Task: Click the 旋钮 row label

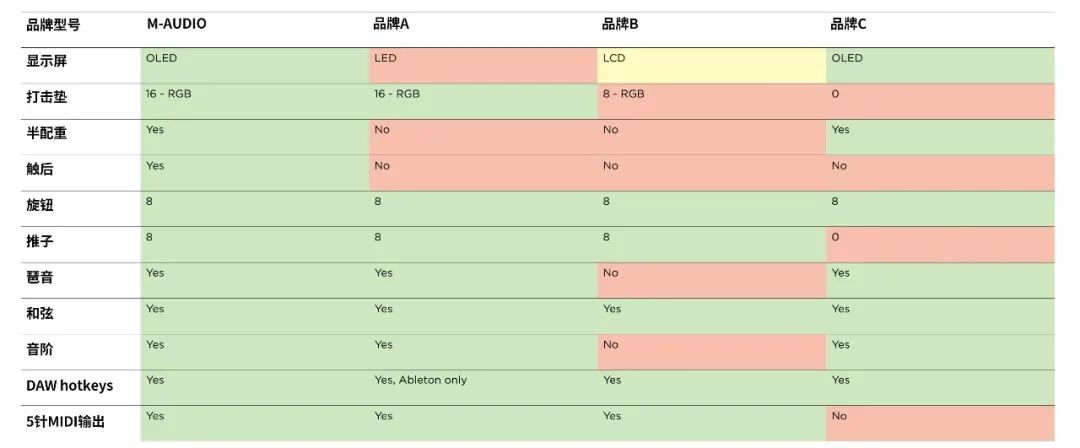Action: point(40,205)
